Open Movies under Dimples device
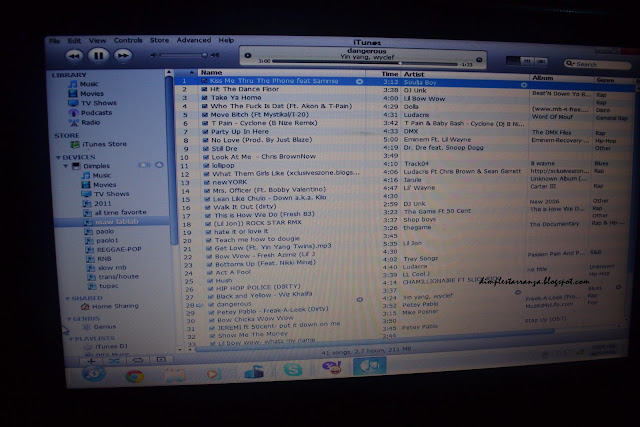Image resolution: width=640 pixels, height=427 pixels. click(104, 185)
